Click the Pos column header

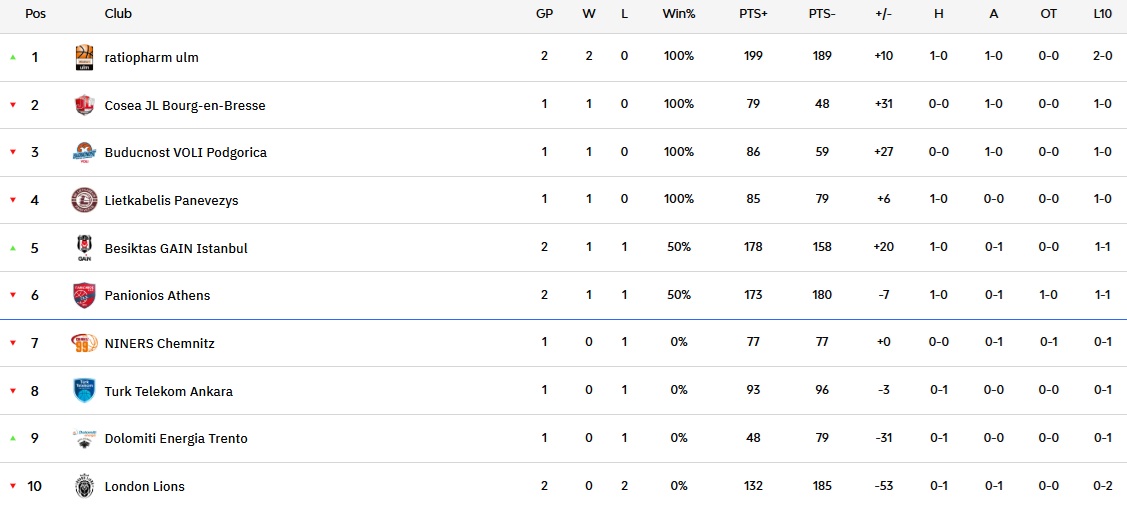pyautogui.click(x=35, y=14)
